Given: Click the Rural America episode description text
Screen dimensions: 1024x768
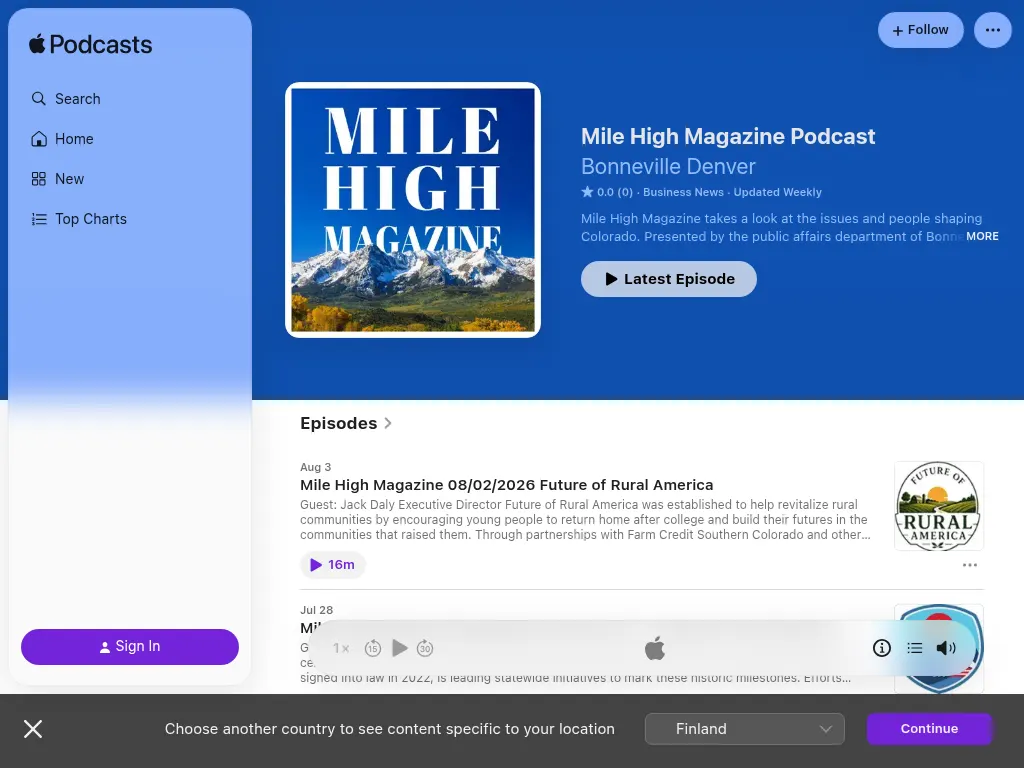Looking at the screenshot, I should pyautogui.click(x=585, y=520).
